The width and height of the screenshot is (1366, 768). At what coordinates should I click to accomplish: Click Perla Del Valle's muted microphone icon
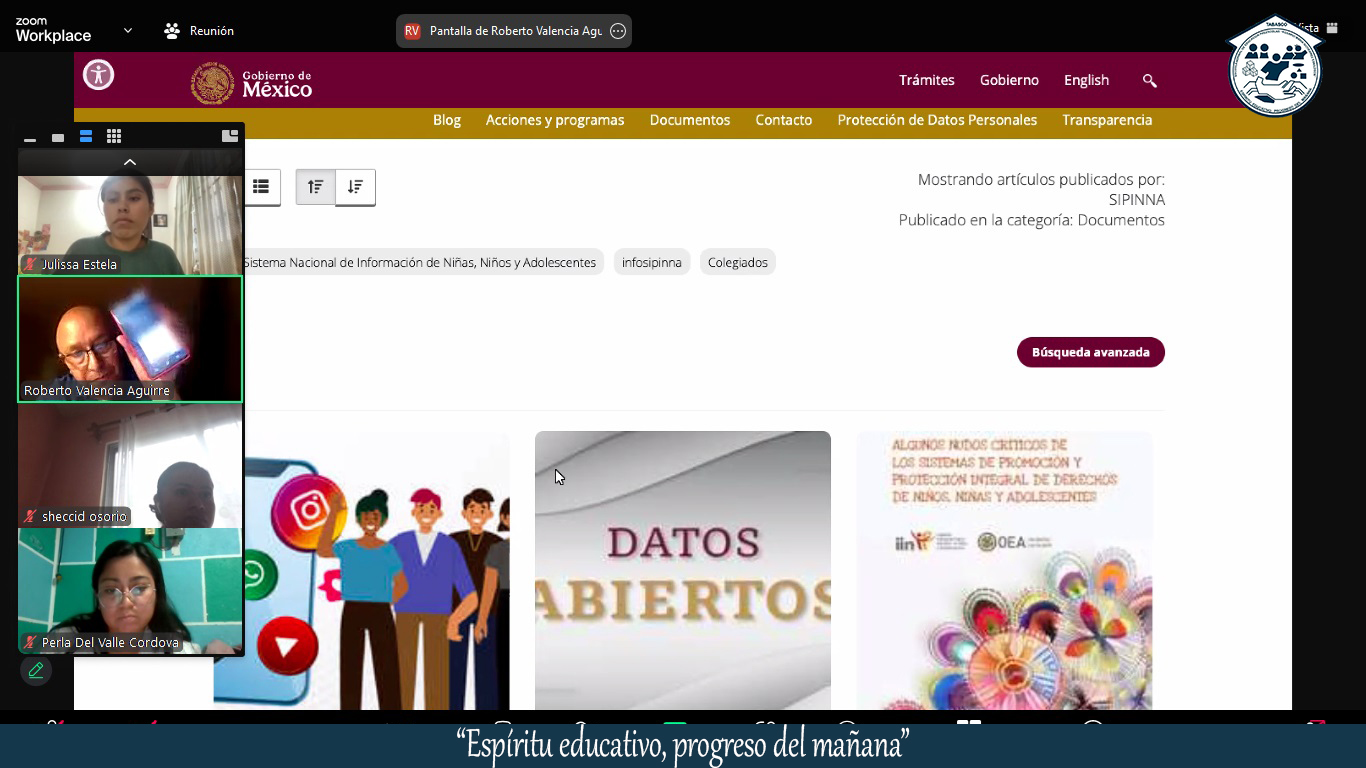tap(31, 642)
